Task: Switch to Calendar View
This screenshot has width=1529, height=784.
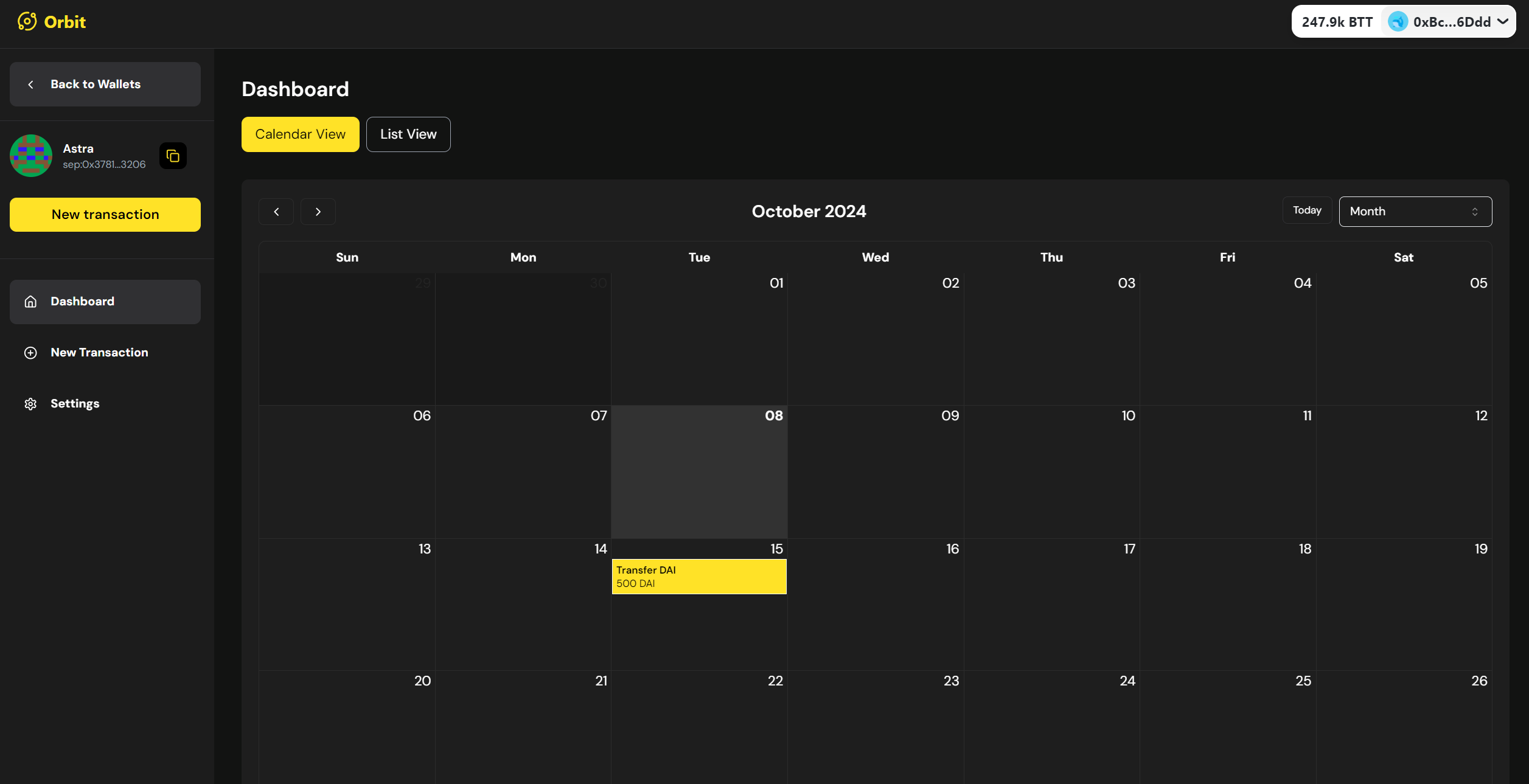Action: [300, 134]
